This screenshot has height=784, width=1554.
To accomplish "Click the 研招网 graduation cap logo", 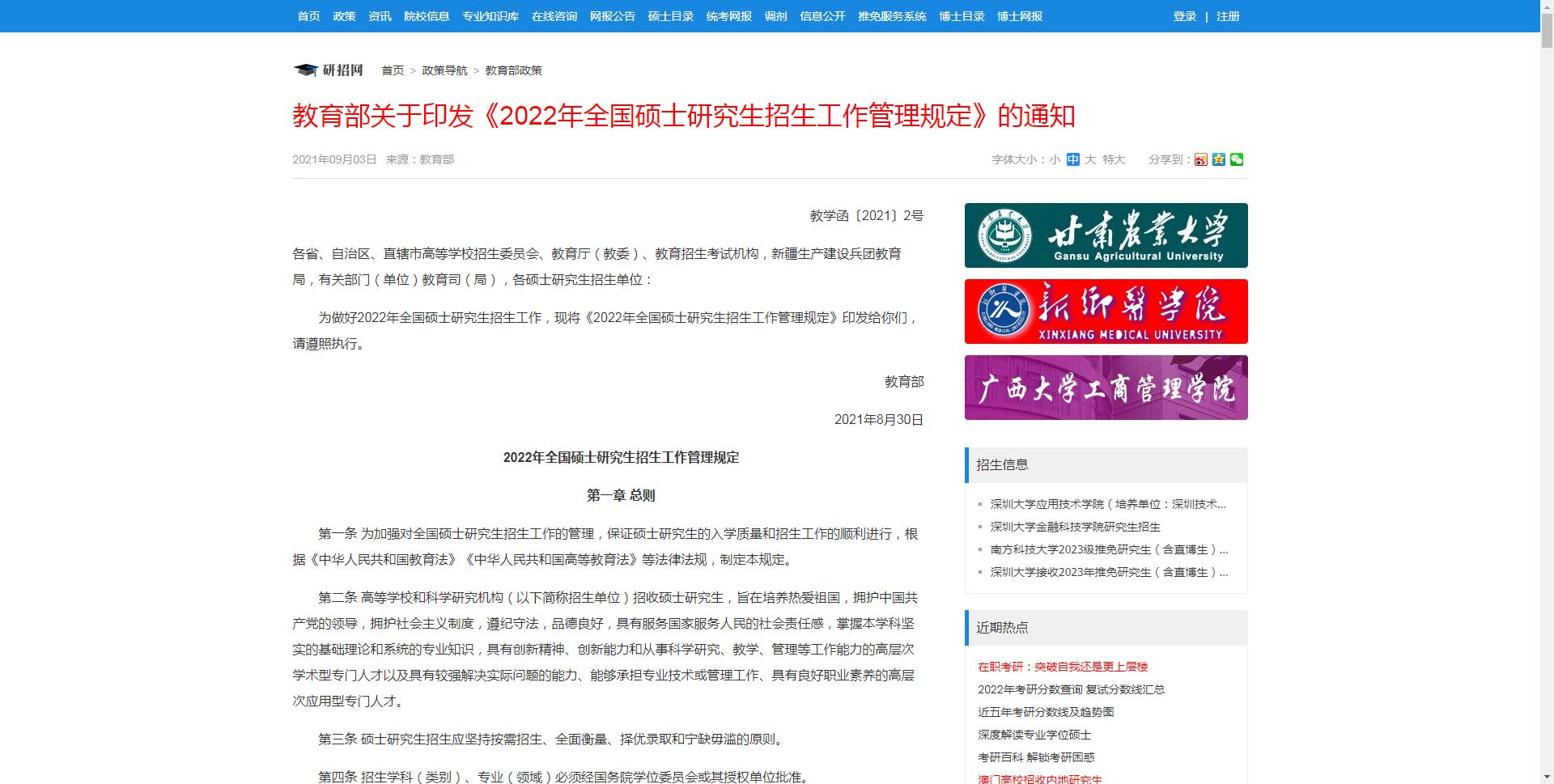I will [x=305, y=70].
